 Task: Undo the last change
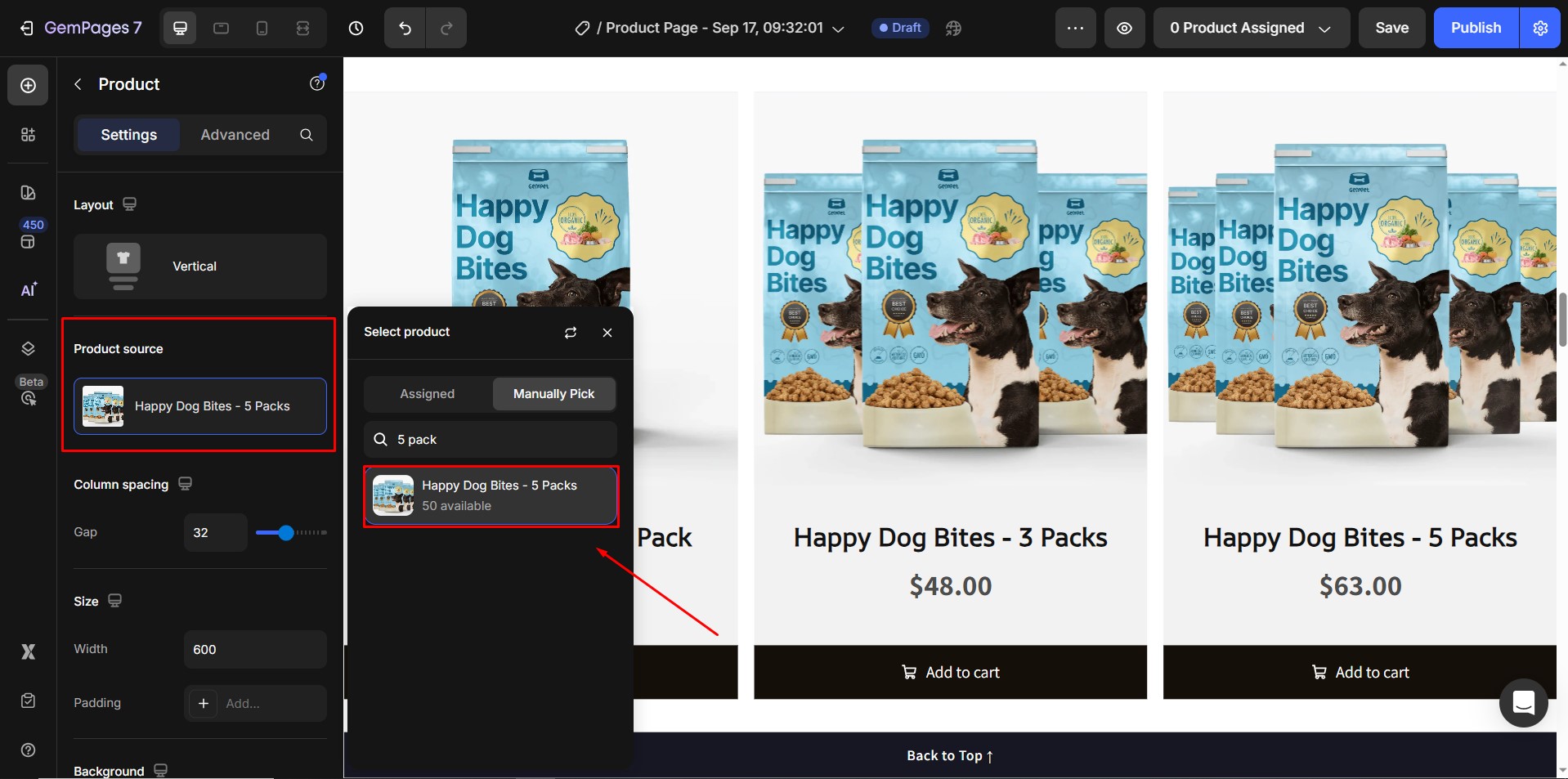tap(405, 29)
